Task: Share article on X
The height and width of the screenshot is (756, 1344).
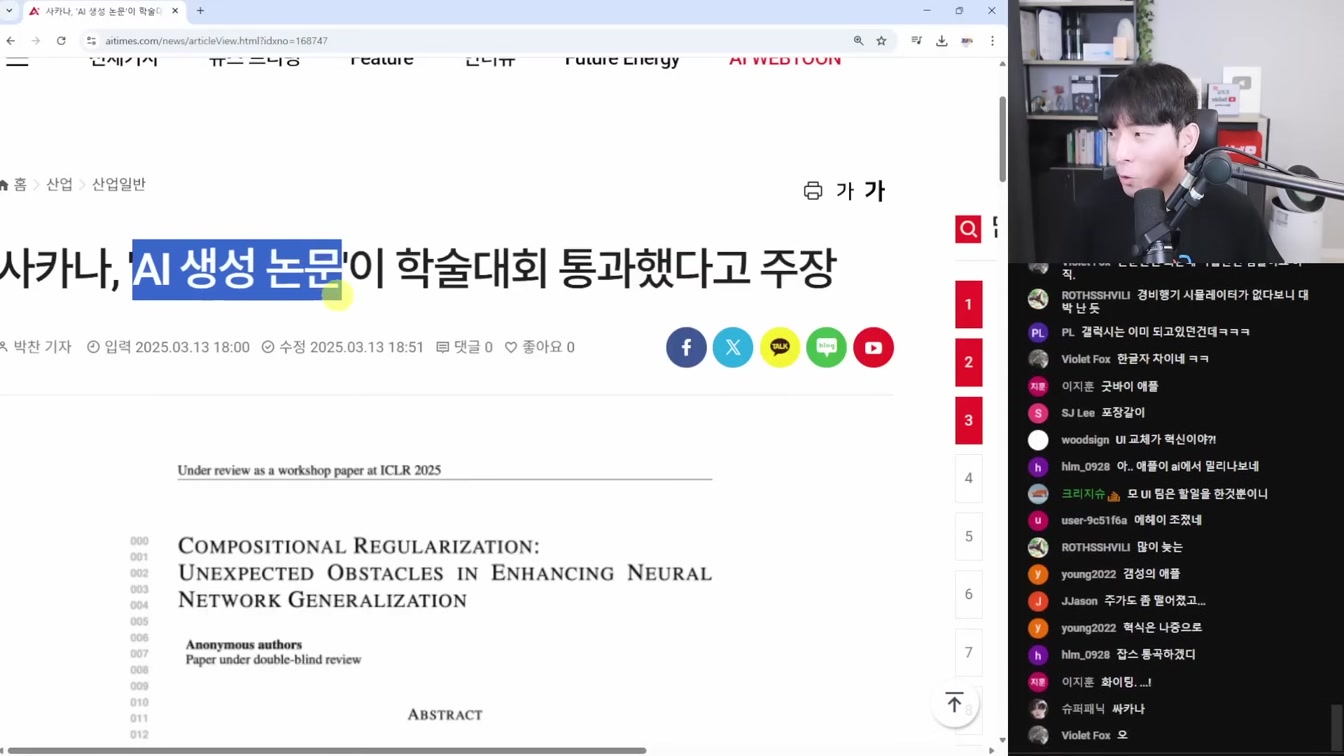Action: coord(733,347)
